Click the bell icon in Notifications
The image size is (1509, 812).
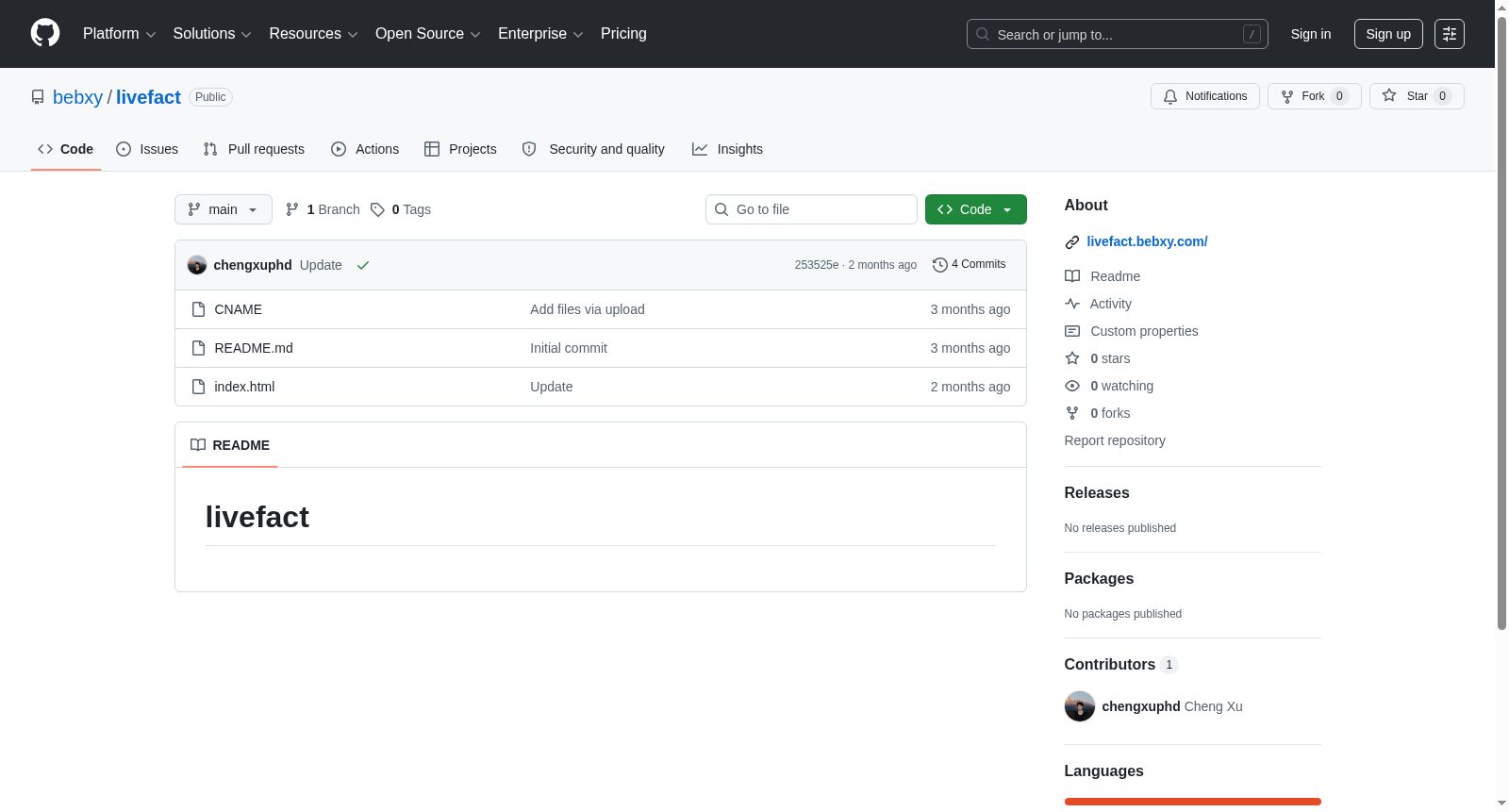(1170, 96)
